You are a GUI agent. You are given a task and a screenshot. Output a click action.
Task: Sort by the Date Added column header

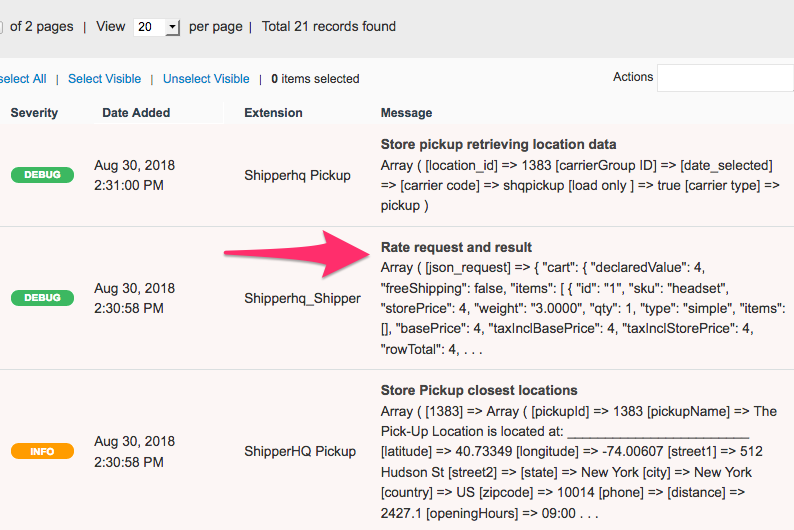pos(136,113)
